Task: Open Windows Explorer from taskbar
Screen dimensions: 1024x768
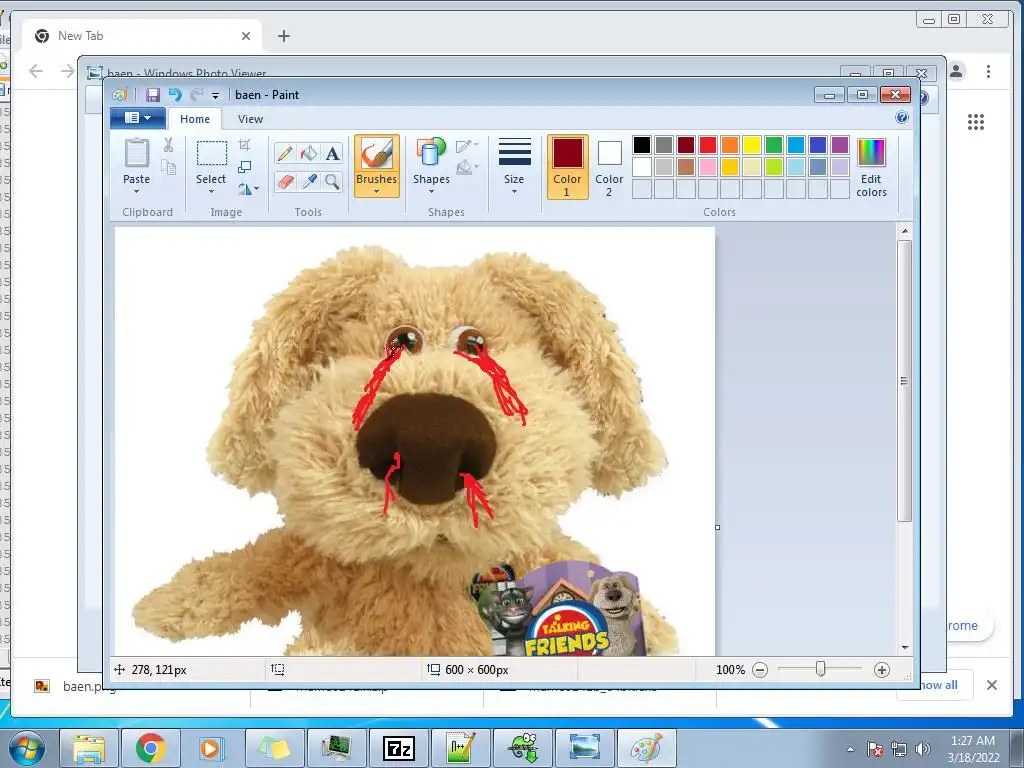Action: tap(89, 748)
